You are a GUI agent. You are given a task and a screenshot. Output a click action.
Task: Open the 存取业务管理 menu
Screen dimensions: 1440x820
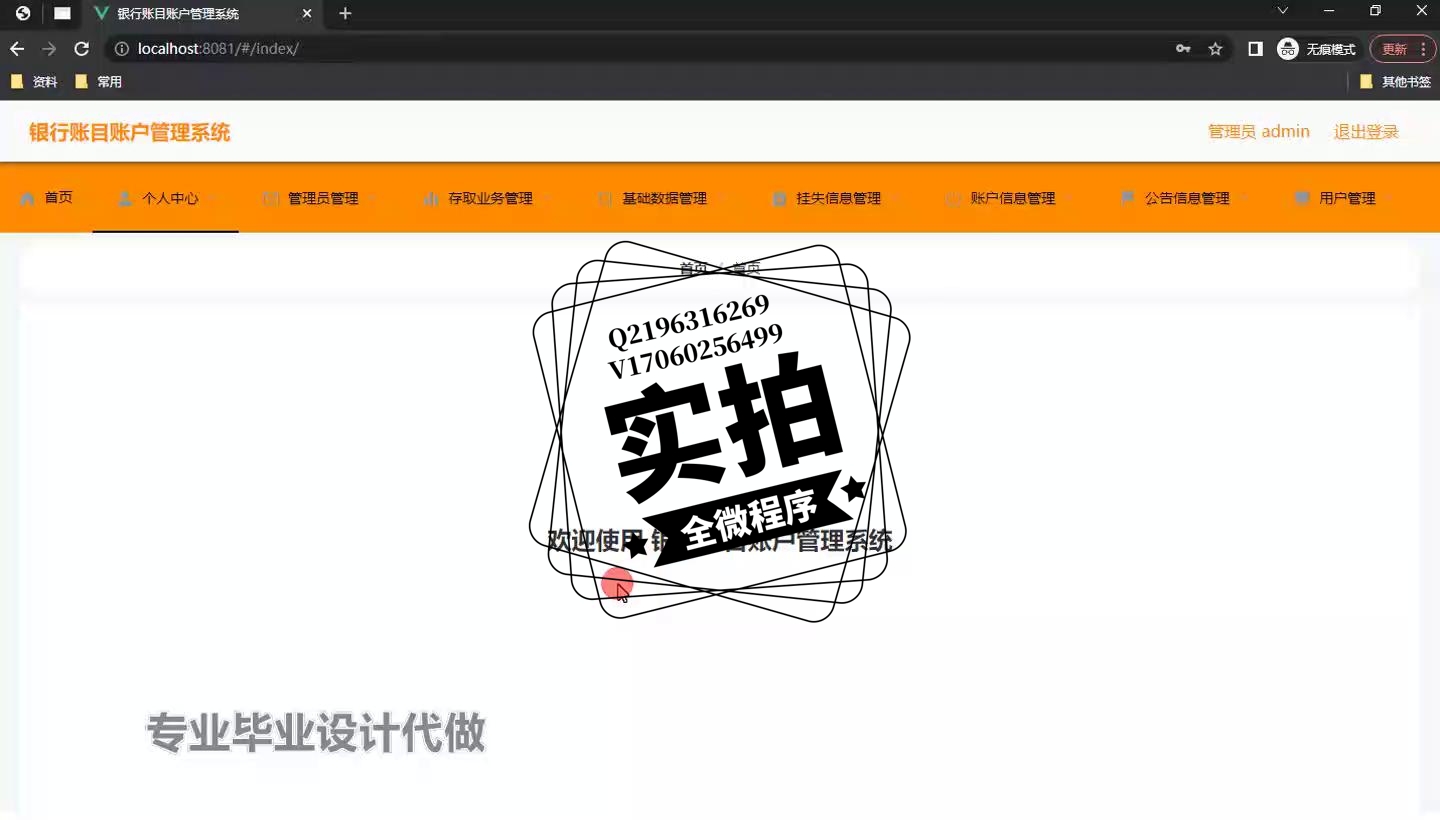[x=486, y=198]
